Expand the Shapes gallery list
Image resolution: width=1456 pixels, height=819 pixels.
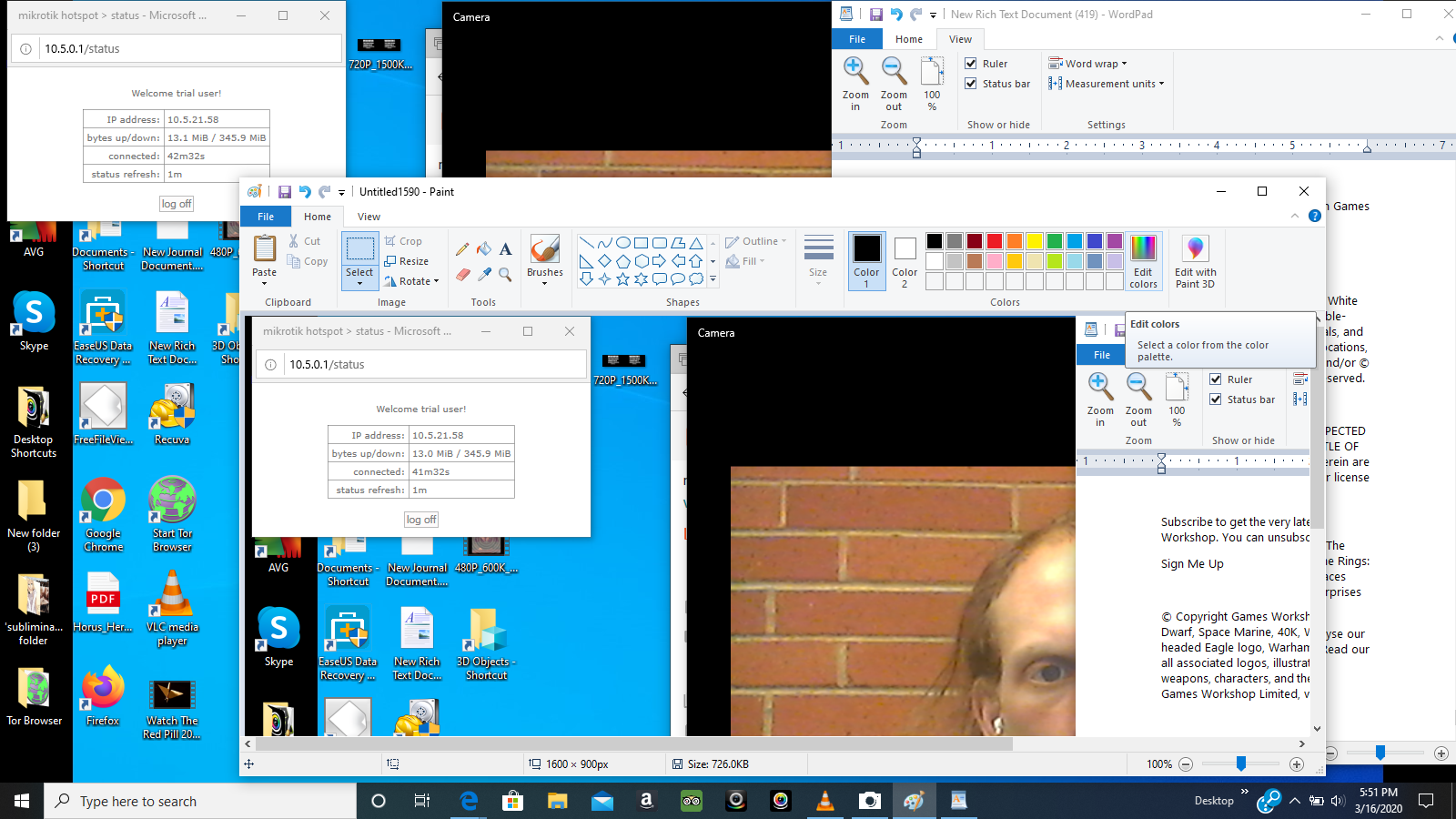713,279
